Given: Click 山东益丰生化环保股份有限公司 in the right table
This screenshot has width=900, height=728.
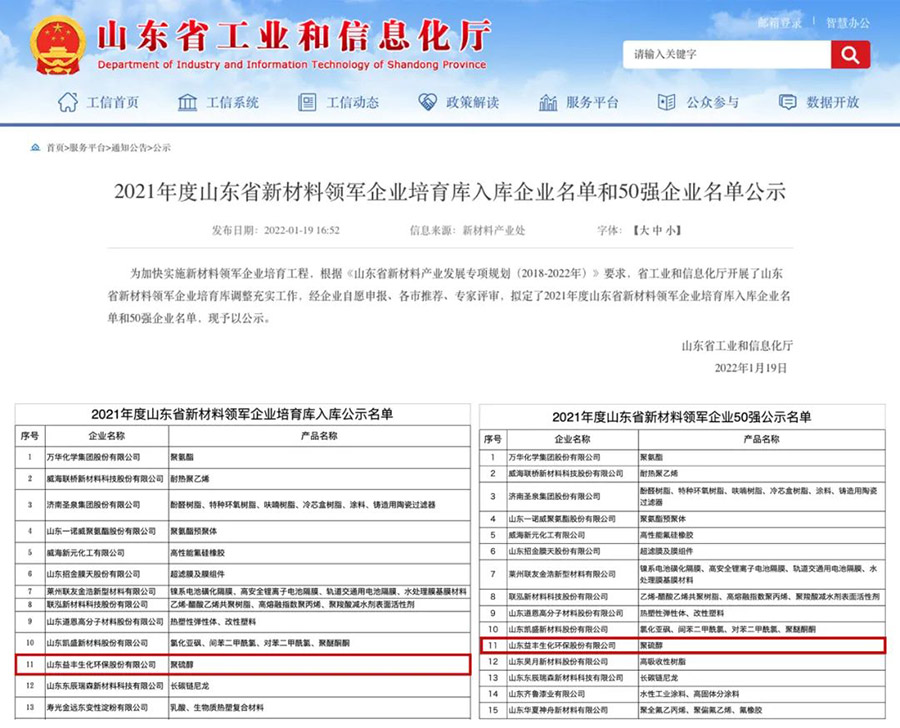Looking at the screenshot, I should point(562,645).
